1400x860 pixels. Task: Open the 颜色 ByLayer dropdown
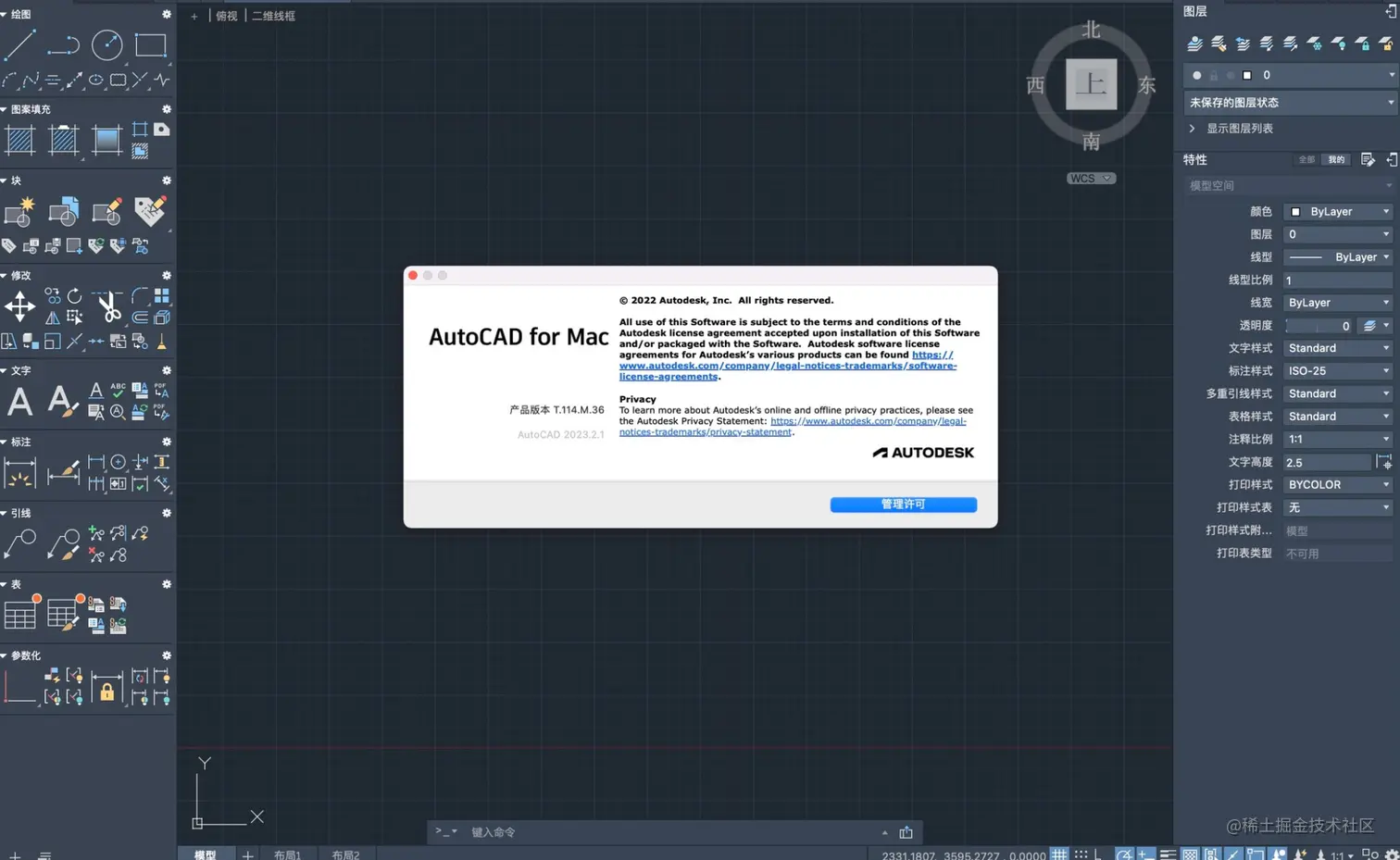[1339, 212]
